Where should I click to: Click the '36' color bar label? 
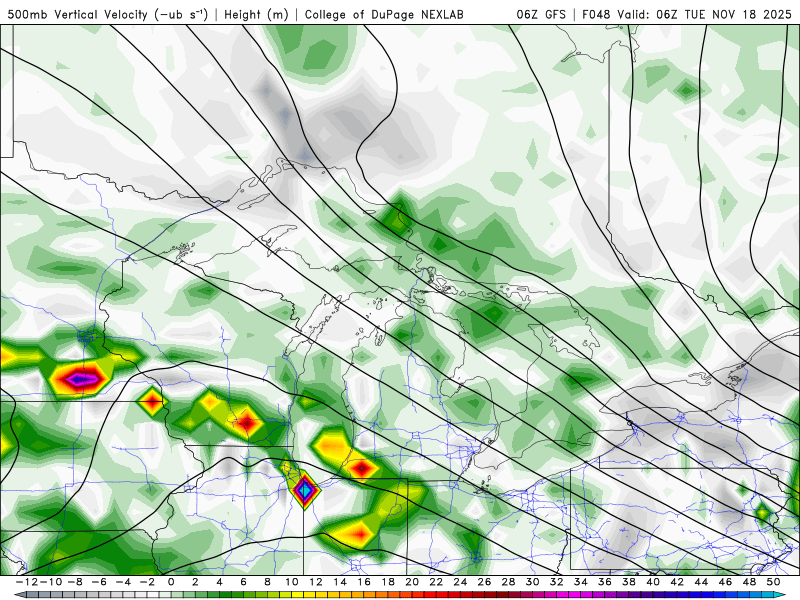tap(605, 582)
